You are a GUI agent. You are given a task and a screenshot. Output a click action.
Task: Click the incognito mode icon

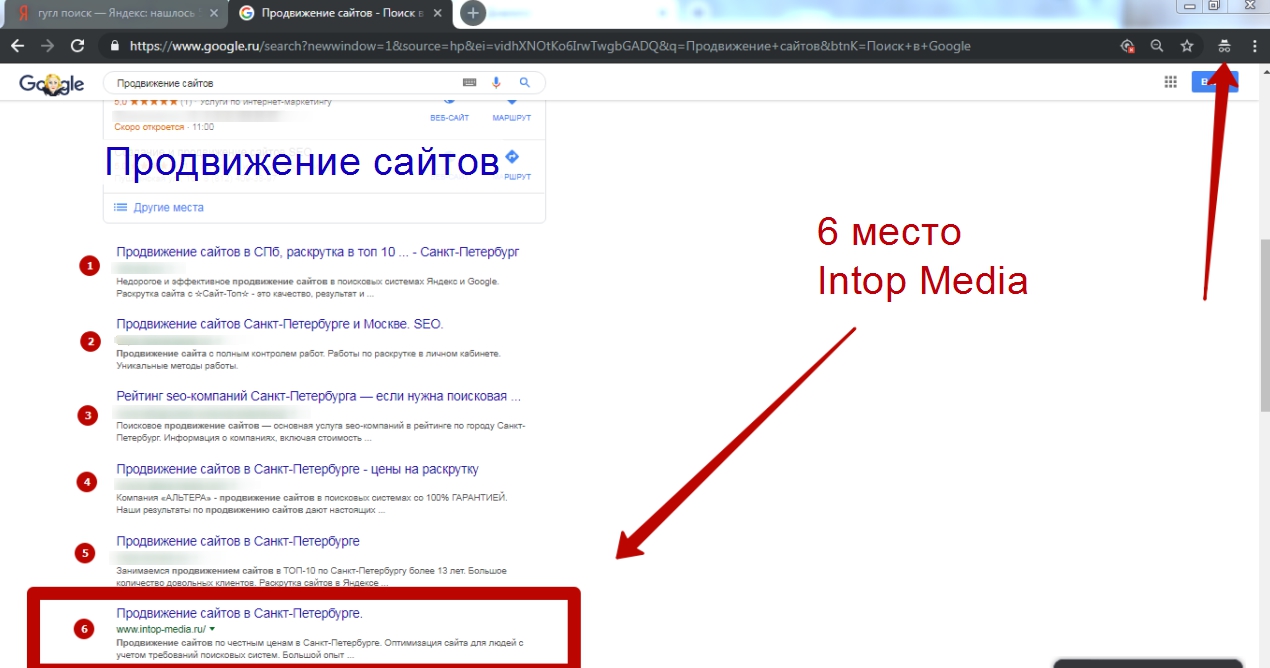(x=1223, y=46)
